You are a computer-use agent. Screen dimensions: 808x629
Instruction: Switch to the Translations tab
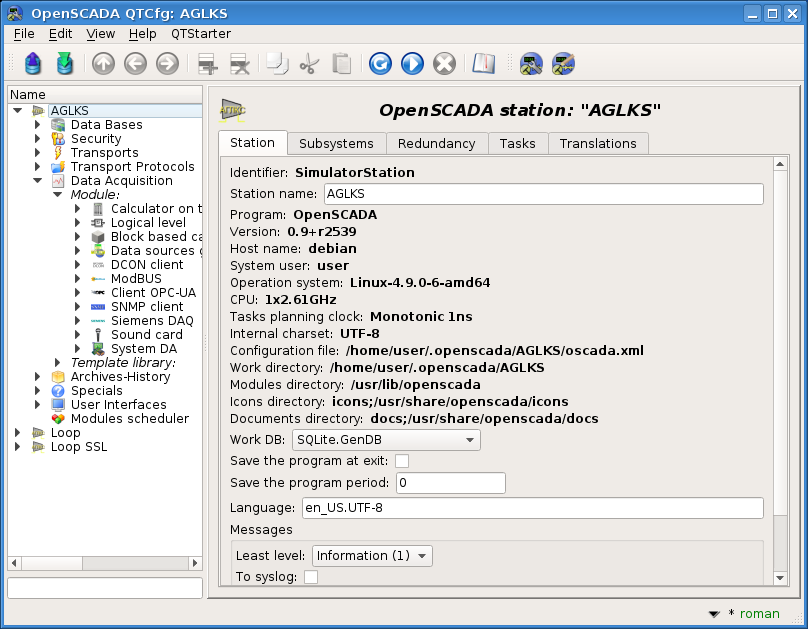coord(598,144)
